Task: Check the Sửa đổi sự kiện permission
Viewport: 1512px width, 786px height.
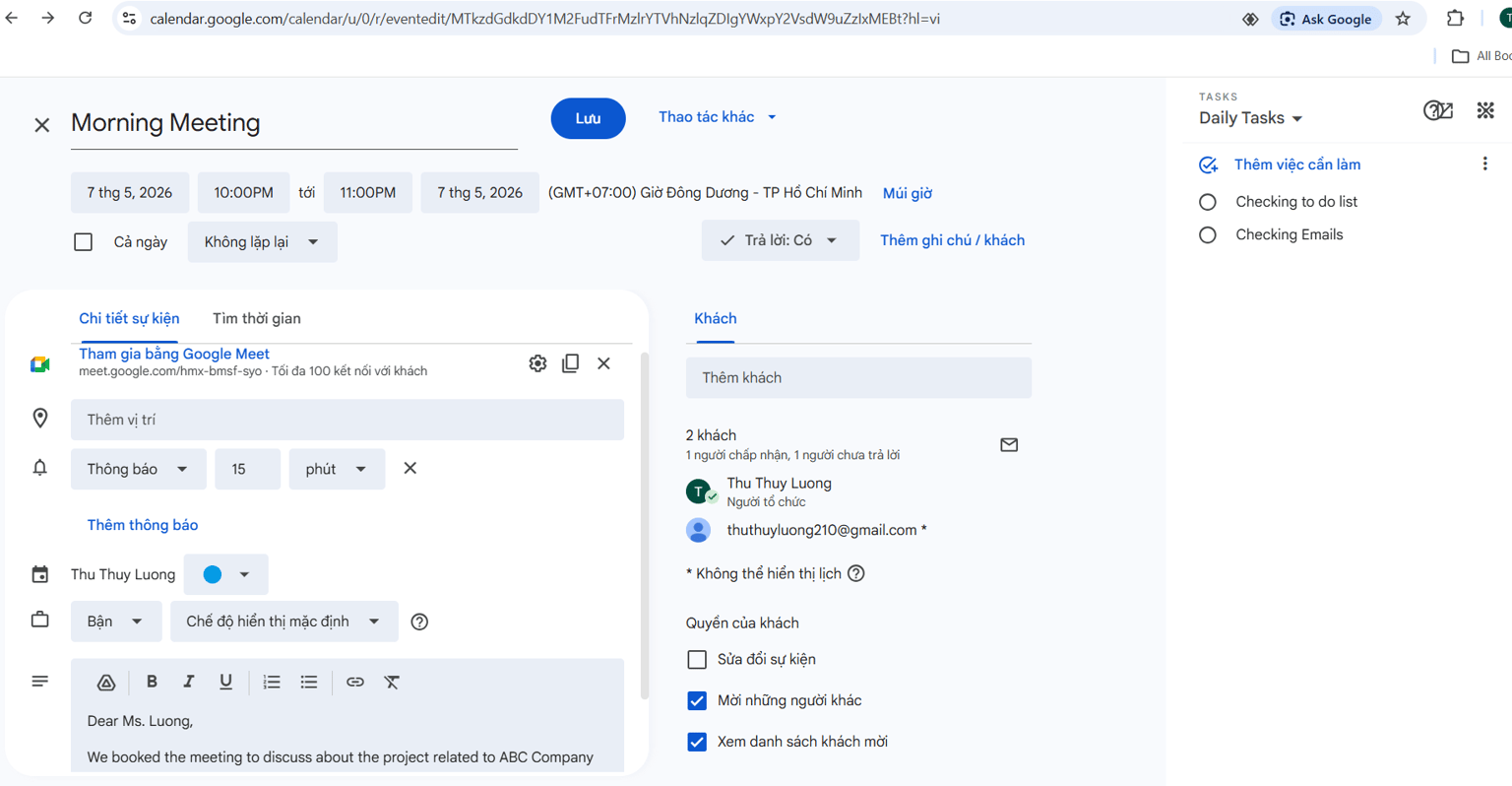Action: [x=697, y=659]
